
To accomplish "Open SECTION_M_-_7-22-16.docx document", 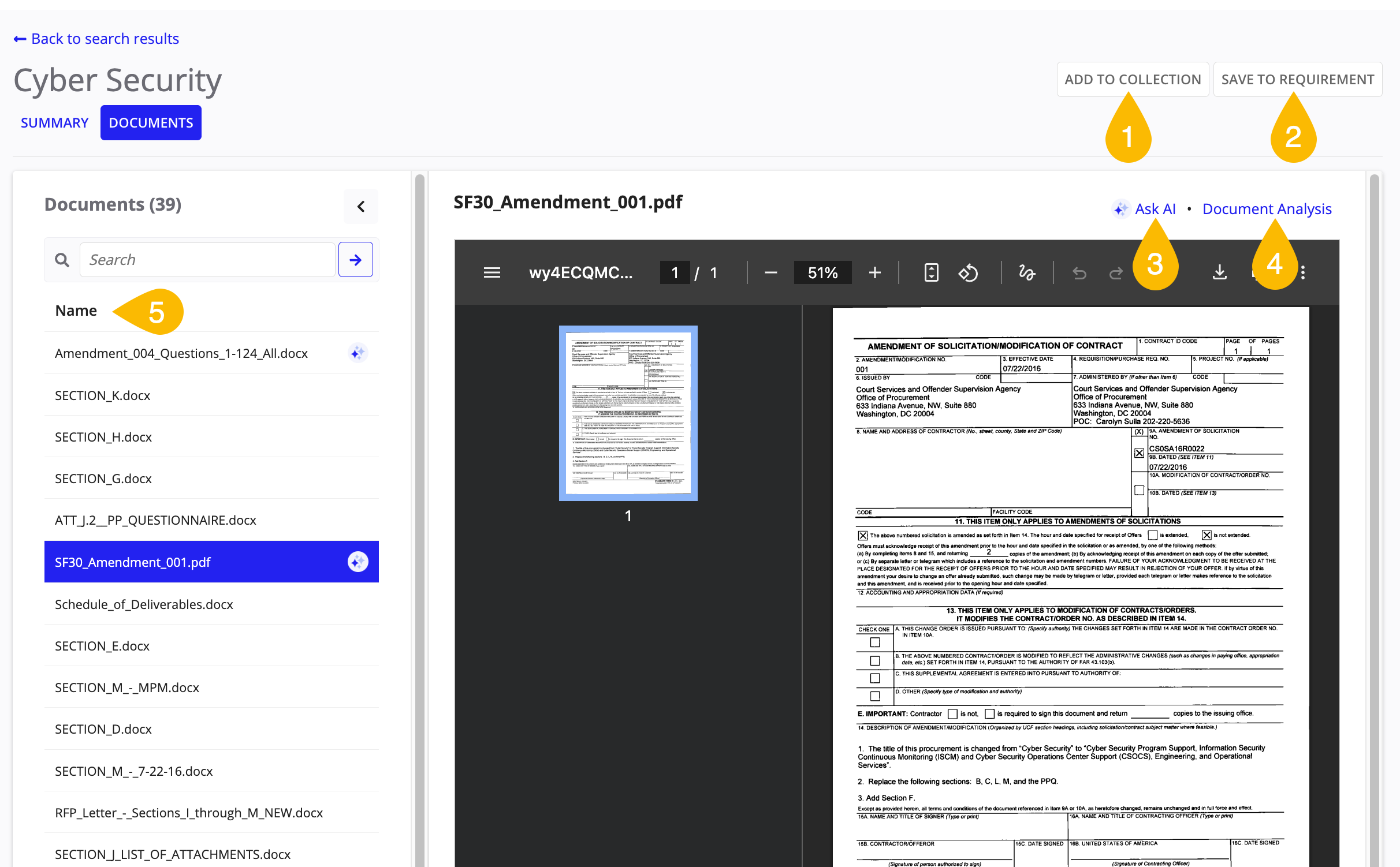I will 211,771.
